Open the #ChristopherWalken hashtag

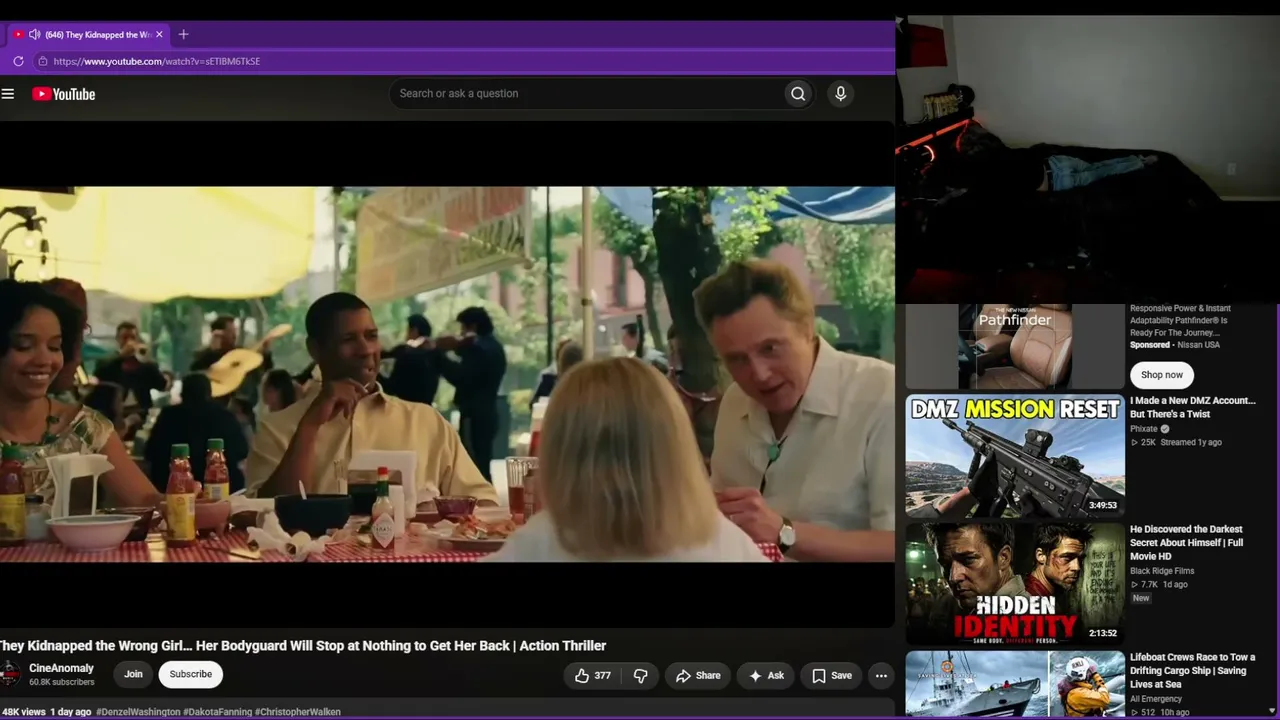click(298, 712)
